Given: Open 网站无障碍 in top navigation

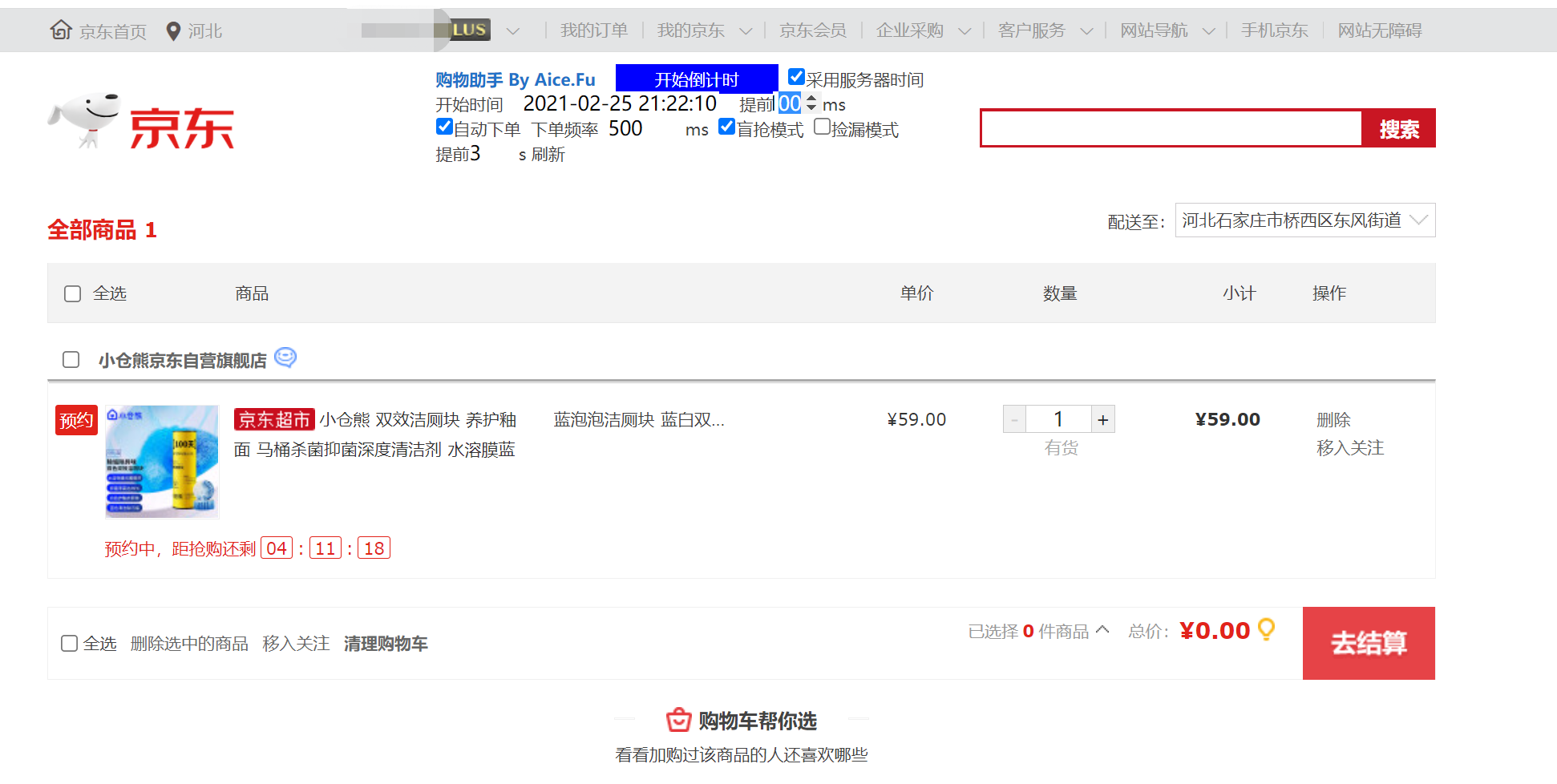Looking at the screenshot, I should pos(1379,30).
